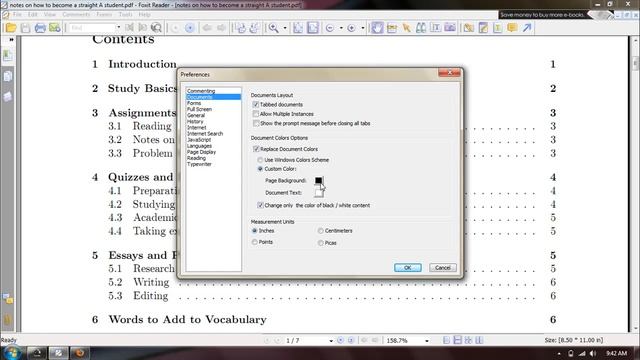The height and width of the screenshot is (360, 640).
Task: Click the binoculars Search icon in tools toolbar
Action: tap(421, 28)
